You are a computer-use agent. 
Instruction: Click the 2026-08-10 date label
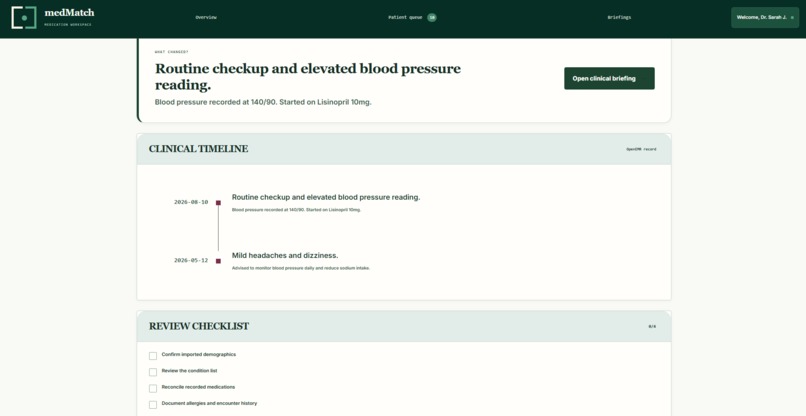point(191,203)
